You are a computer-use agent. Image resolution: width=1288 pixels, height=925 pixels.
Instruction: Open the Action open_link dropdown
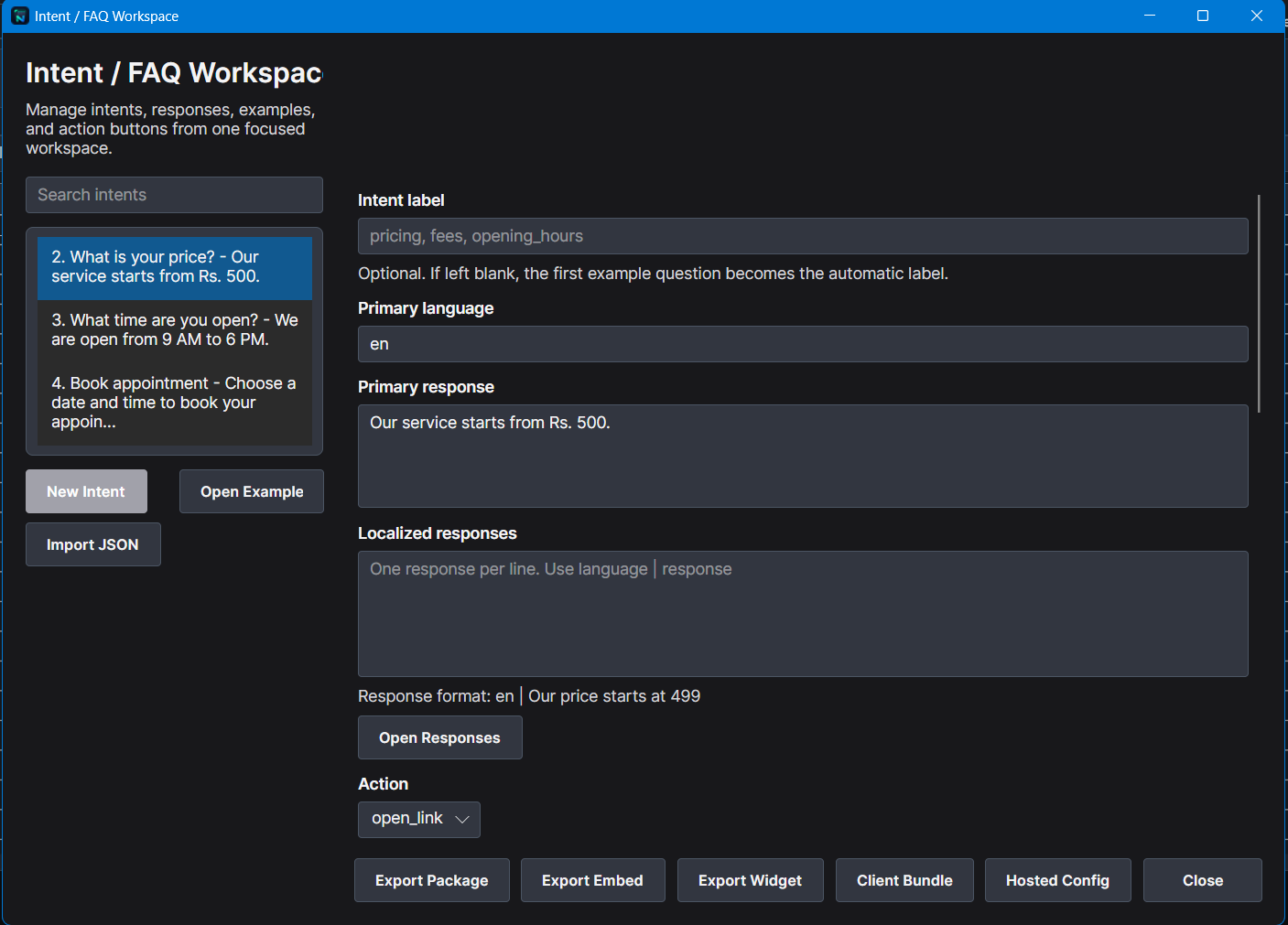coord(419,820)
